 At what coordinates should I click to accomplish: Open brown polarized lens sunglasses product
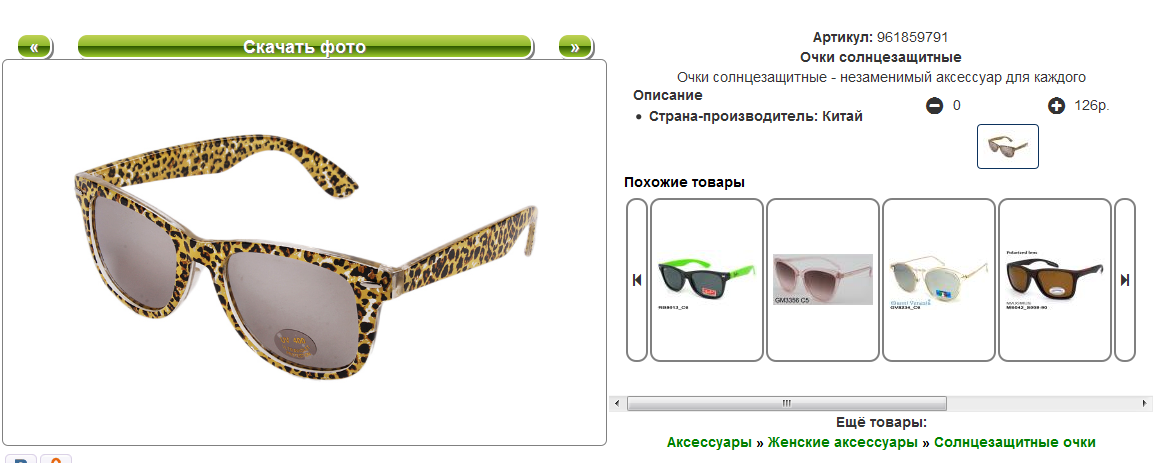pos(1055,280)
